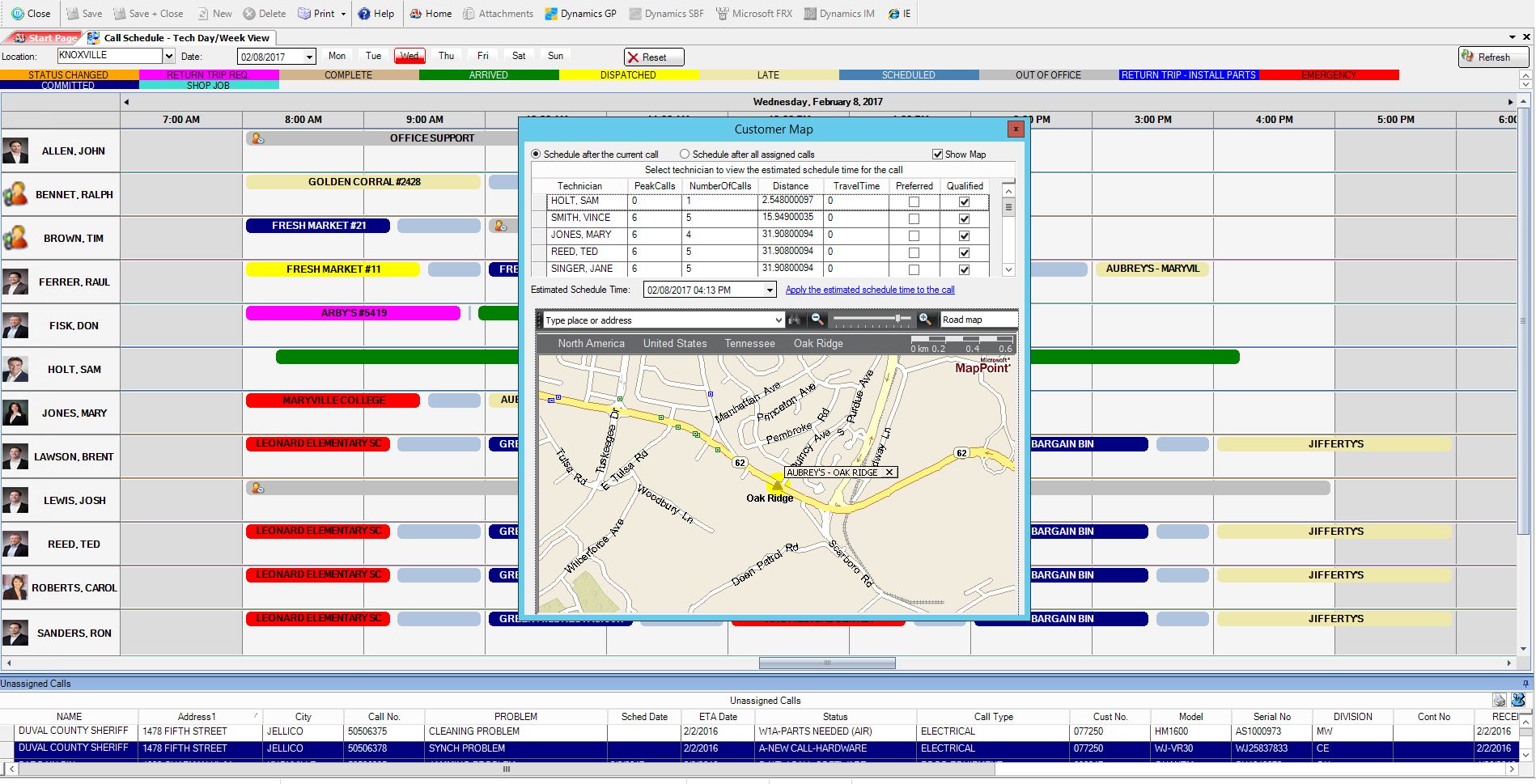The width and height of the screenshot is (1536, 784).
Task: Select the Sun day tab
Action: (x=555, y=56)
